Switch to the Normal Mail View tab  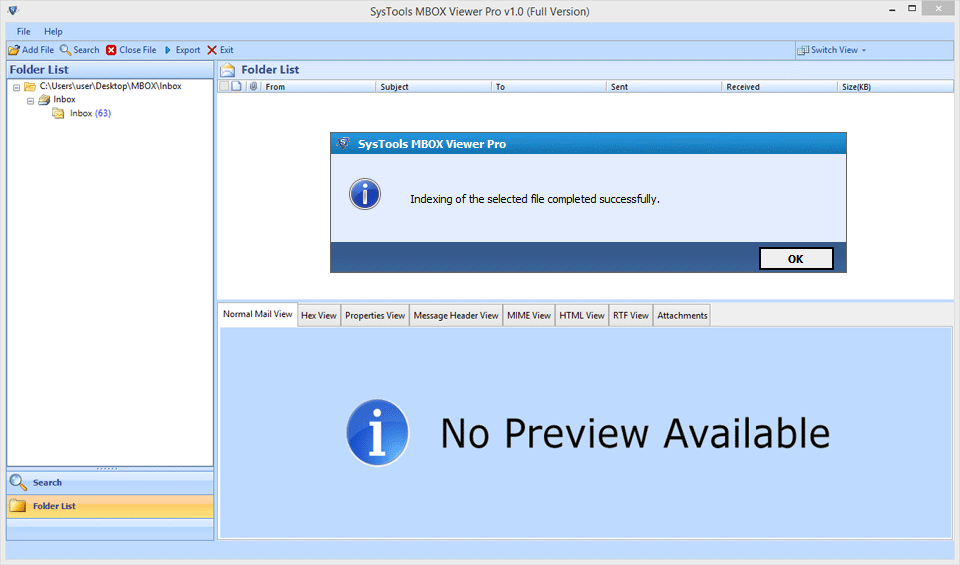pos(258,314)
